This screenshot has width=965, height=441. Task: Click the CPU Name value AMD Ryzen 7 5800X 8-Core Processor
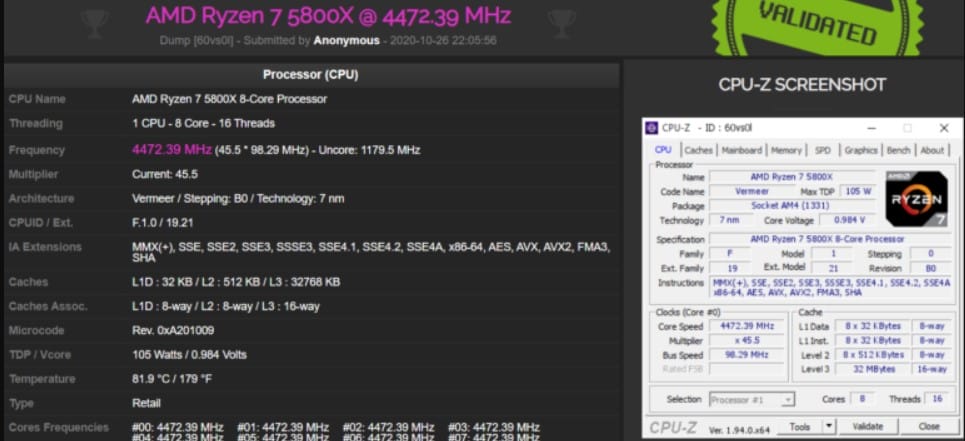(230, 99)
